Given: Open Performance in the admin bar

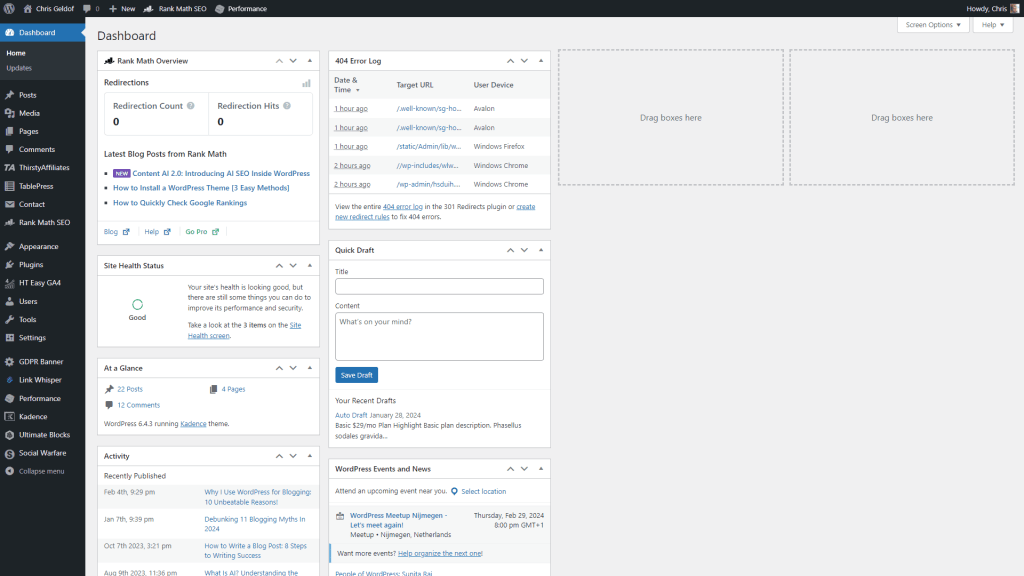Looking at the screenshot, I should (241, 8).
